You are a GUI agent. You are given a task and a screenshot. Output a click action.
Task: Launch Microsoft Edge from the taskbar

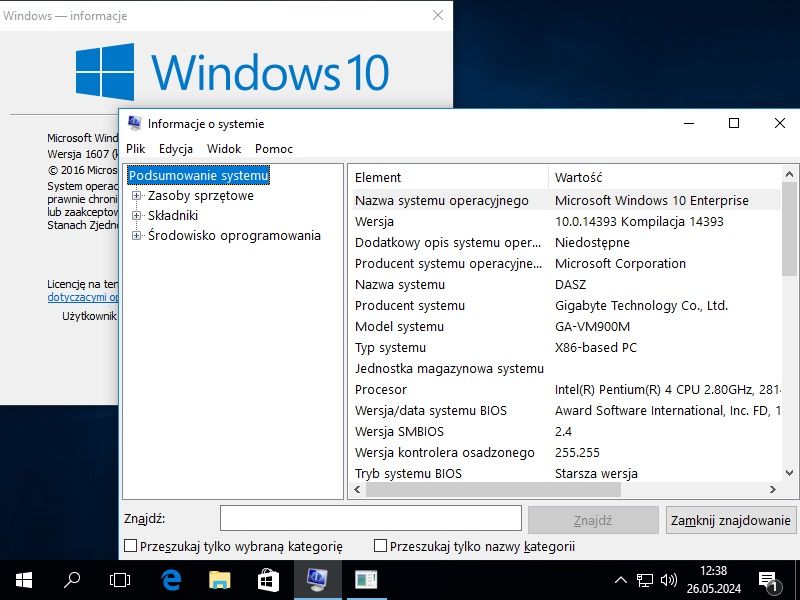tap(171, 580)
